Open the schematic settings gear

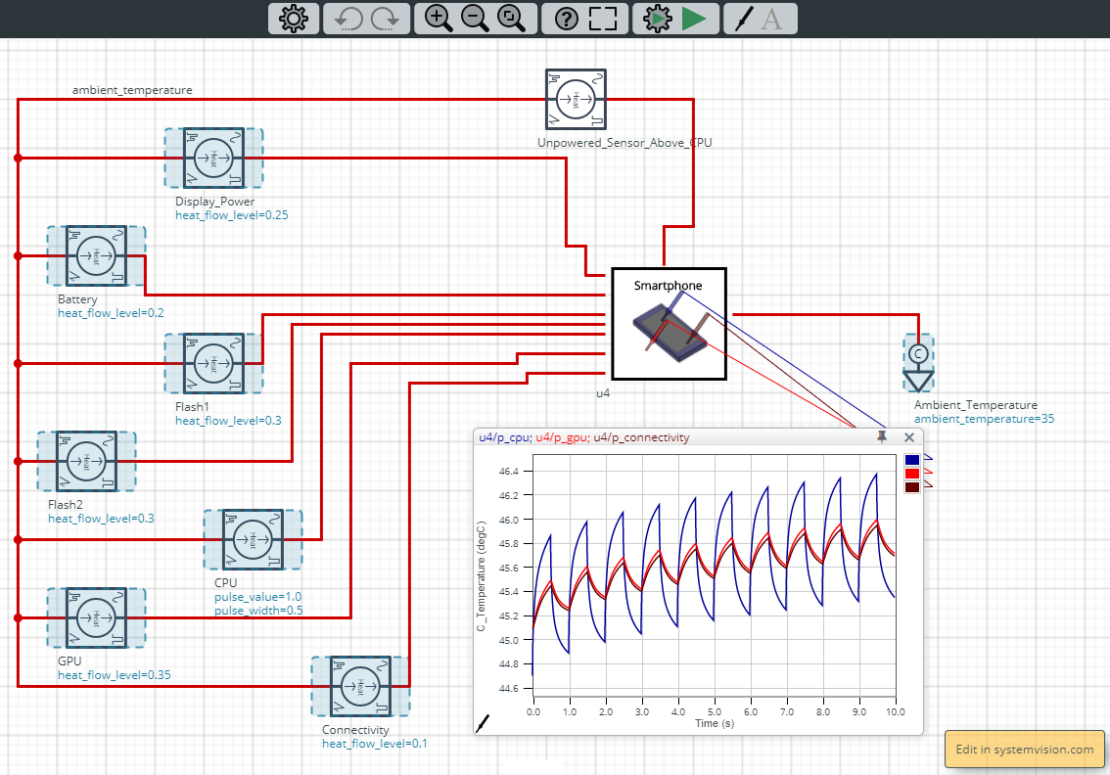tap(292, 18)
